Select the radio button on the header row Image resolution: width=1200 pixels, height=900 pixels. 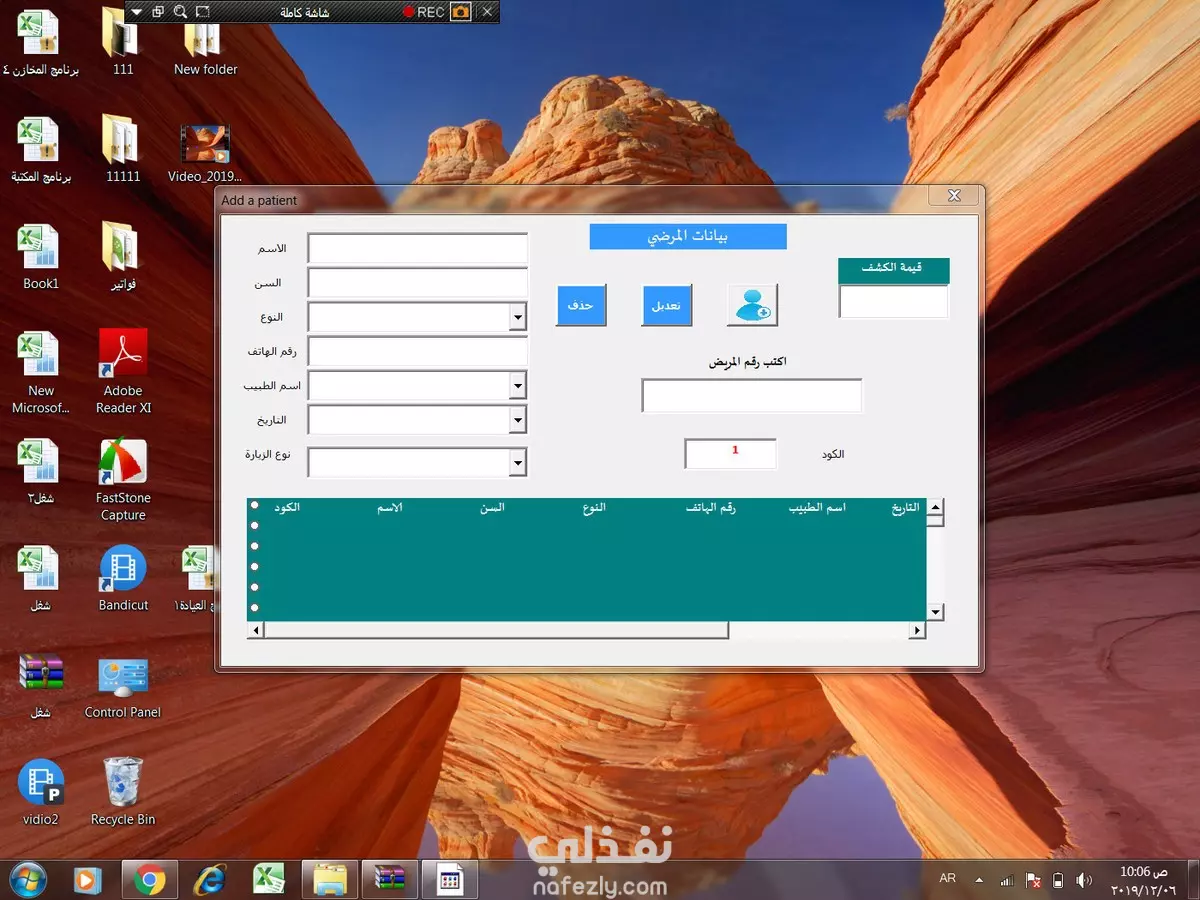coord(255,505)
